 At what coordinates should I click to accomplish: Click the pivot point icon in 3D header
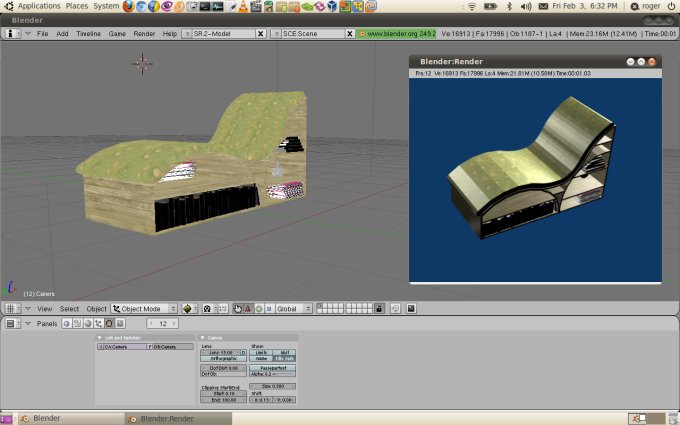click(x=207, y=308)
